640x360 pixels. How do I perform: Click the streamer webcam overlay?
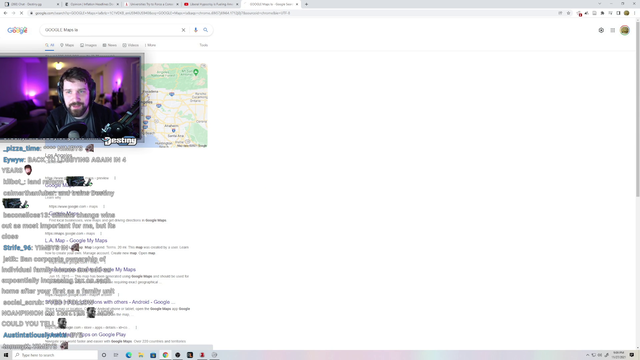71,97
